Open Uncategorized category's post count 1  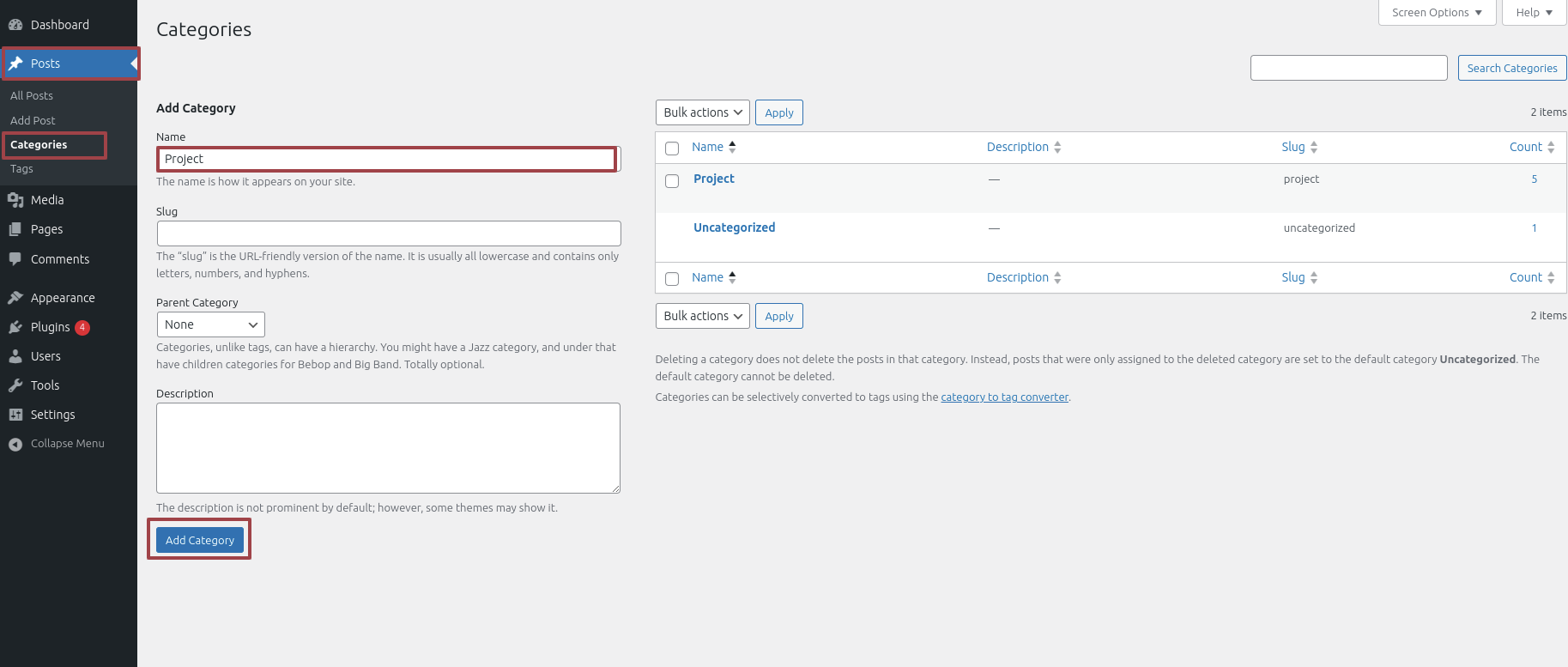pos(1535,228)
